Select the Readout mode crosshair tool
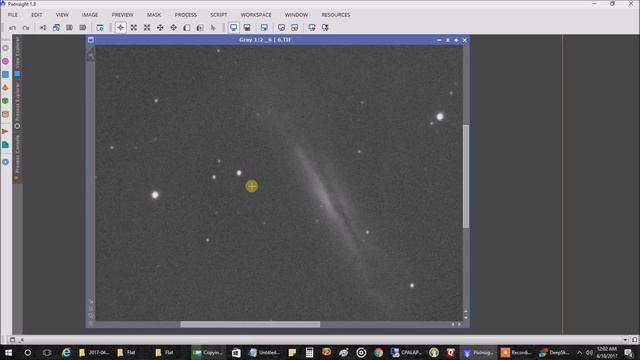This screenshot has width=640, height=360. 120,28
